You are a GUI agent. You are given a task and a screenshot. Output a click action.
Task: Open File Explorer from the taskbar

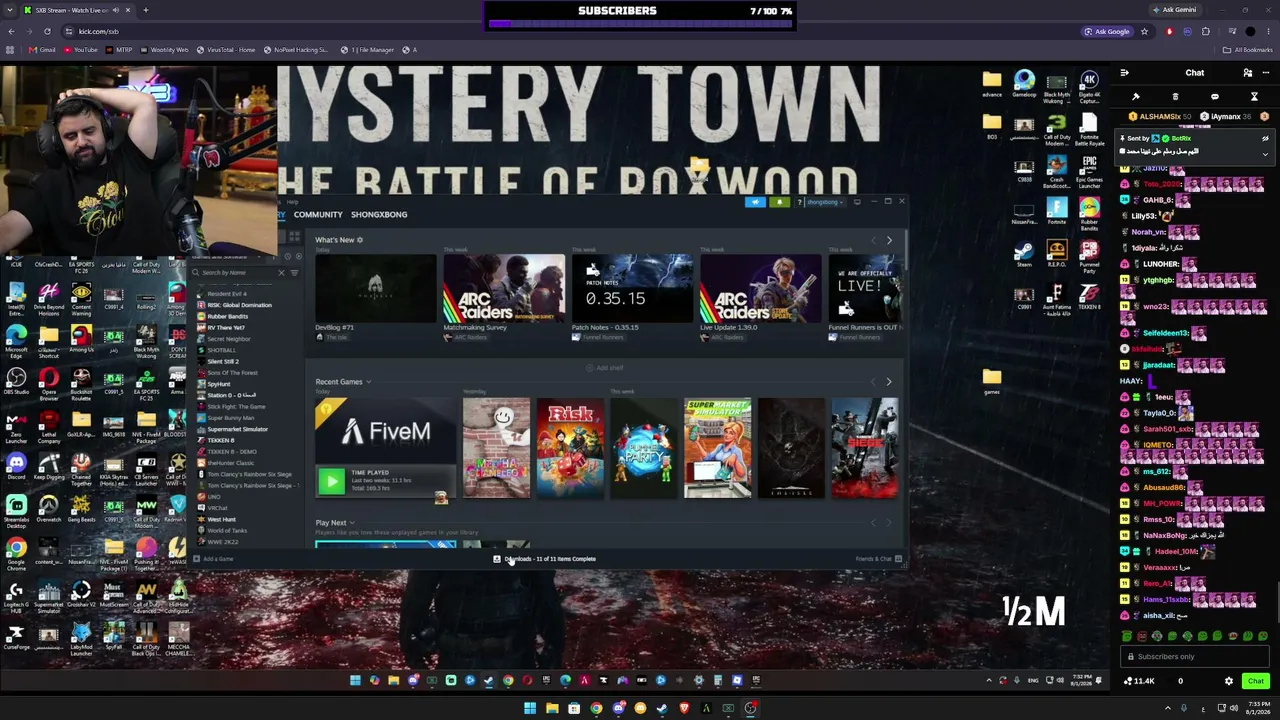[552, 708]
